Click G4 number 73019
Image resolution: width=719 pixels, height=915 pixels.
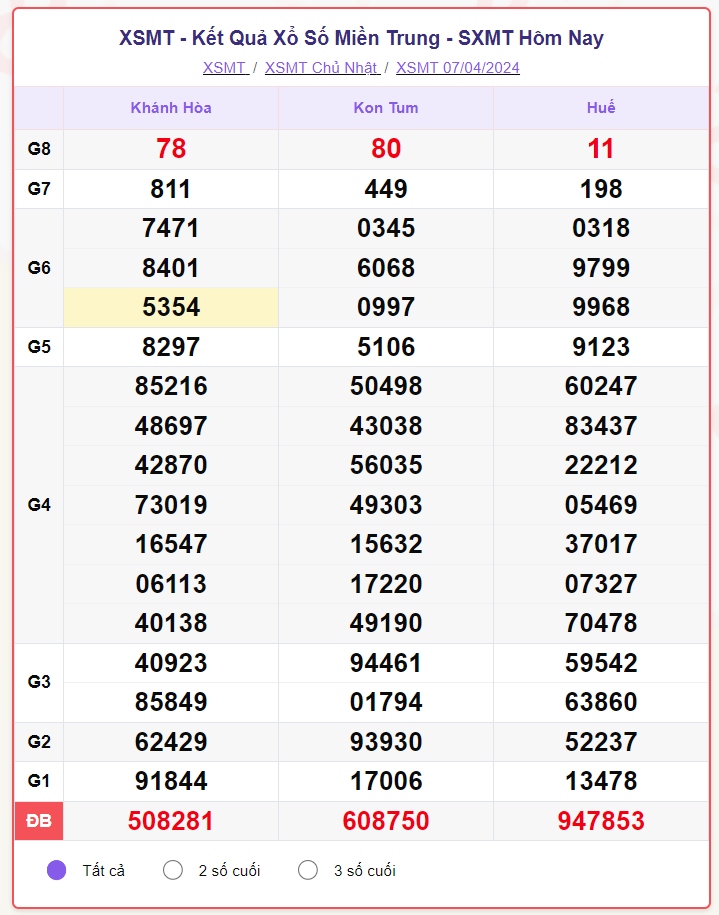pos(171,505)
